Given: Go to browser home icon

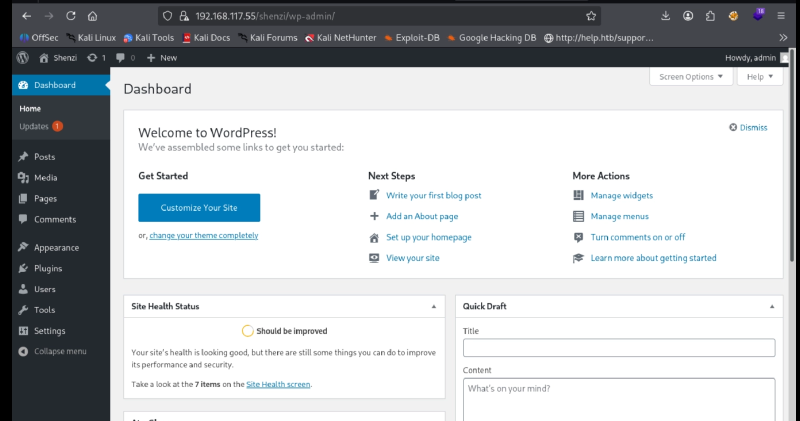Looking at the screenshot, I should [x=92, y=16].
